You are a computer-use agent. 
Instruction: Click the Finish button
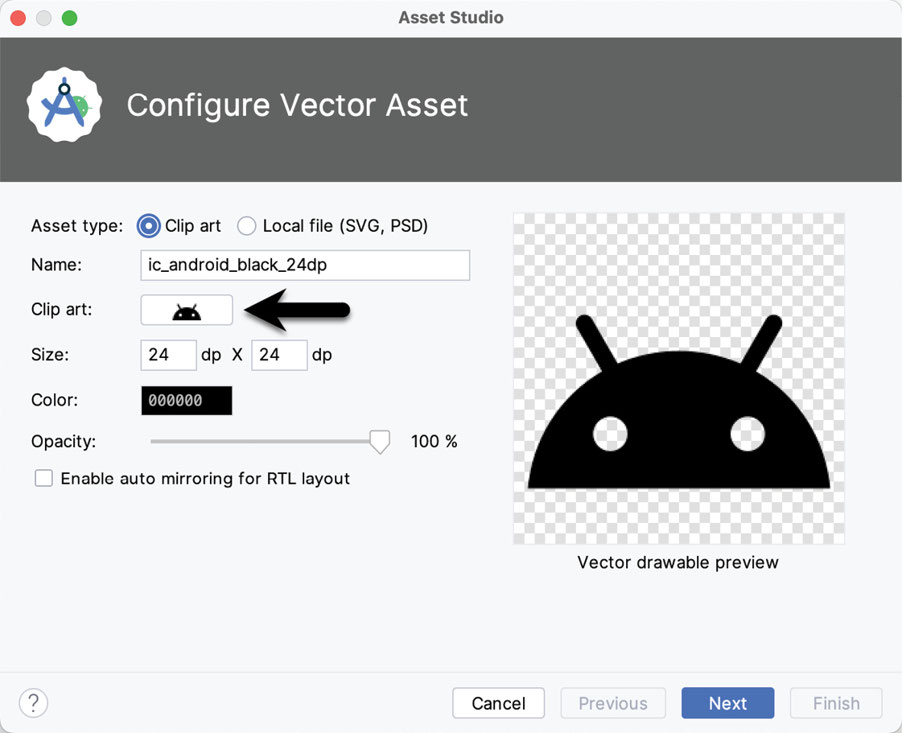click(836, 703)
